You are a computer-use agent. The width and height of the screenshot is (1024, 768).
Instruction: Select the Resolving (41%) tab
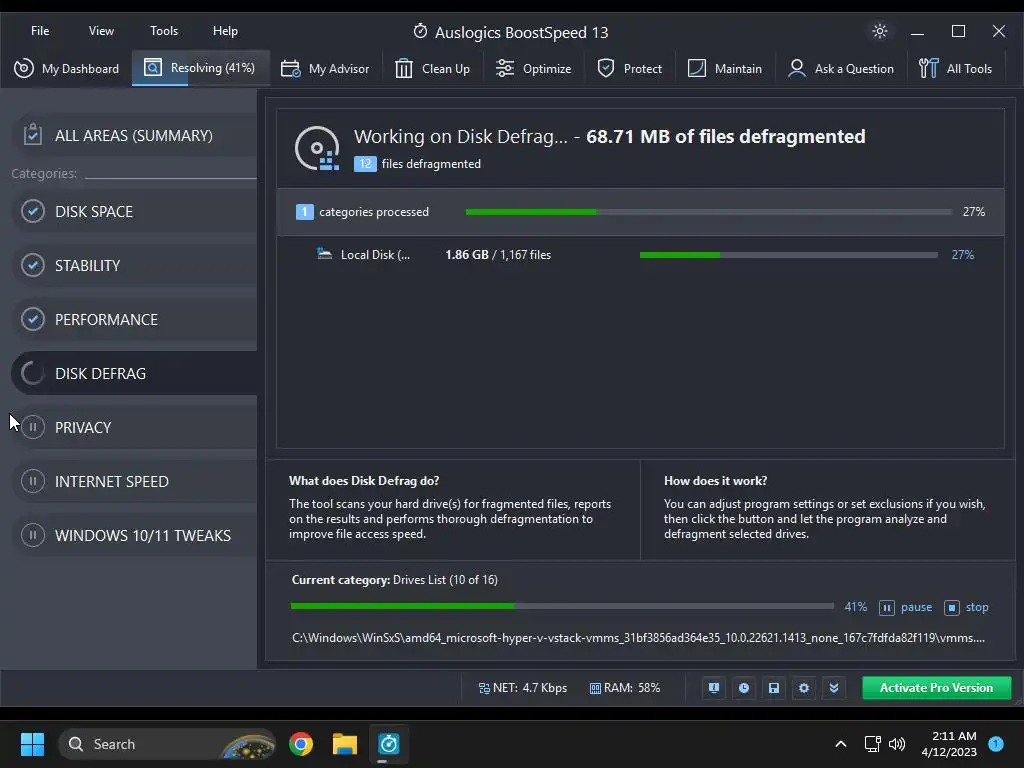click(x=200, y=68)
